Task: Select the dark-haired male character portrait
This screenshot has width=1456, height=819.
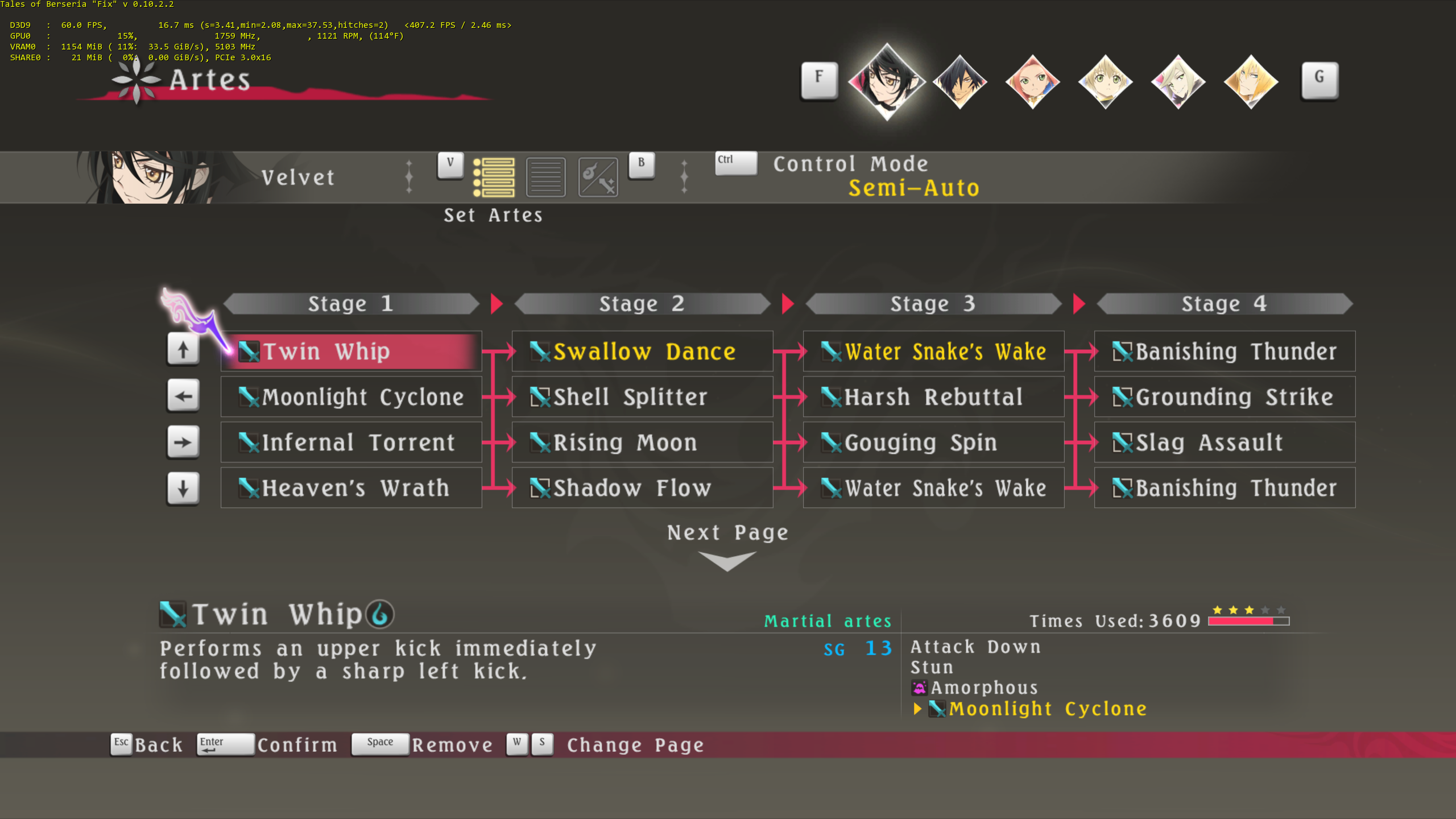Action: (x=959, y=81)
